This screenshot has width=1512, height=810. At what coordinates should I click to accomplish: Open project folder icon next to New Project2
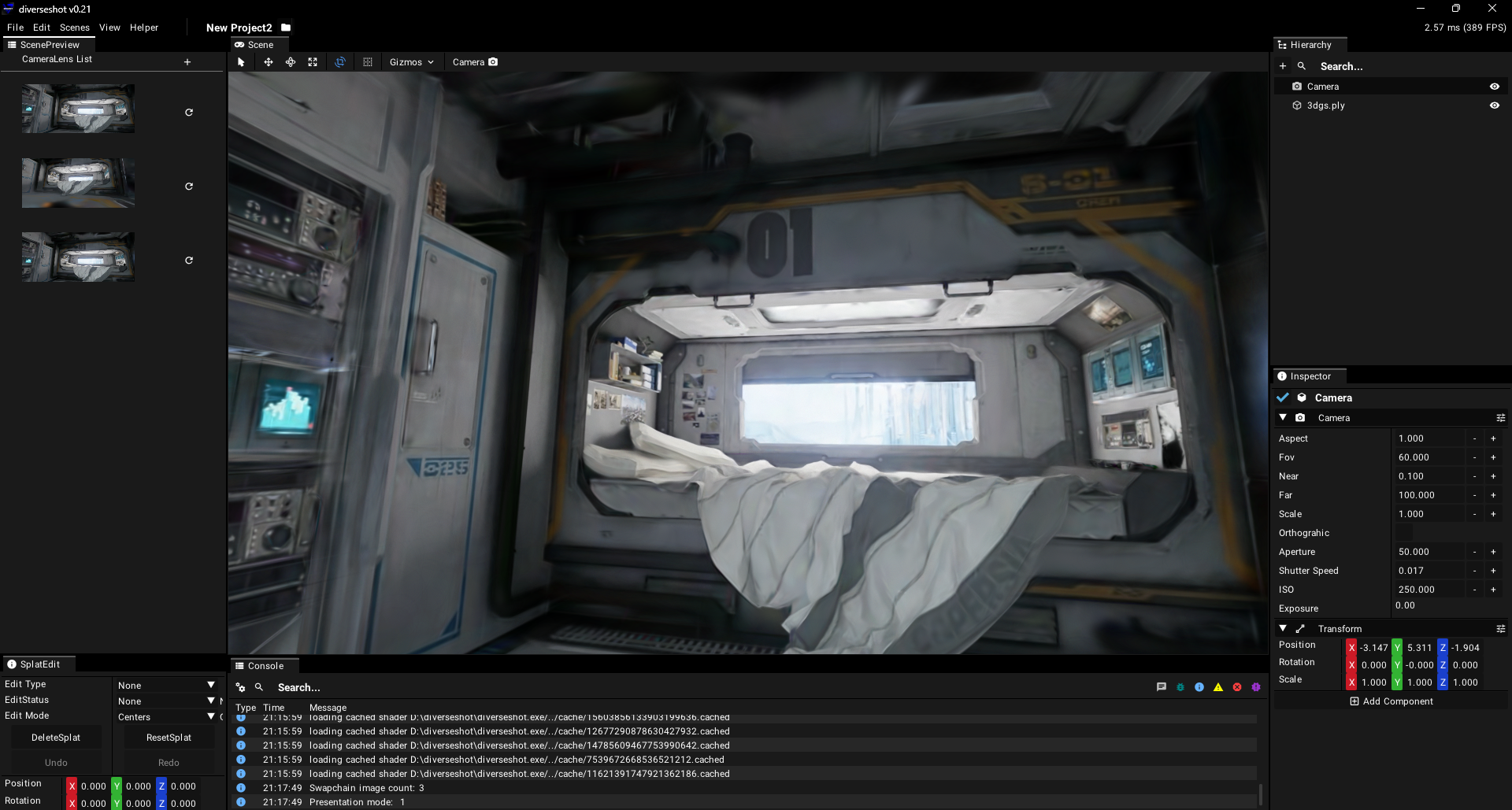coord(286,28)
